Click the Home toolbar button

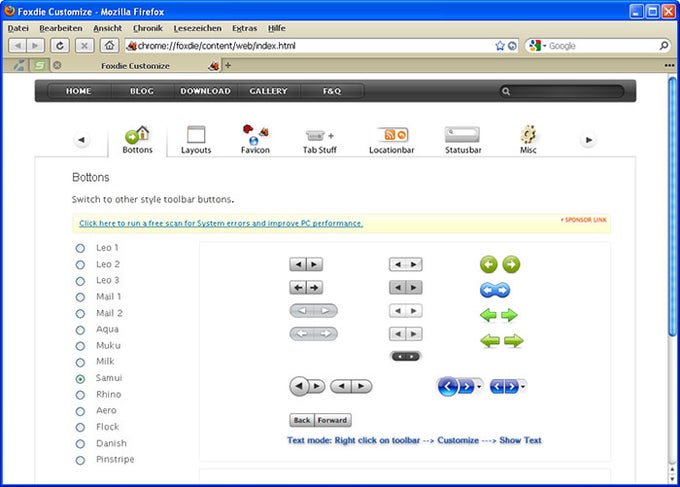pyautogui.click(x=109, y=46)
